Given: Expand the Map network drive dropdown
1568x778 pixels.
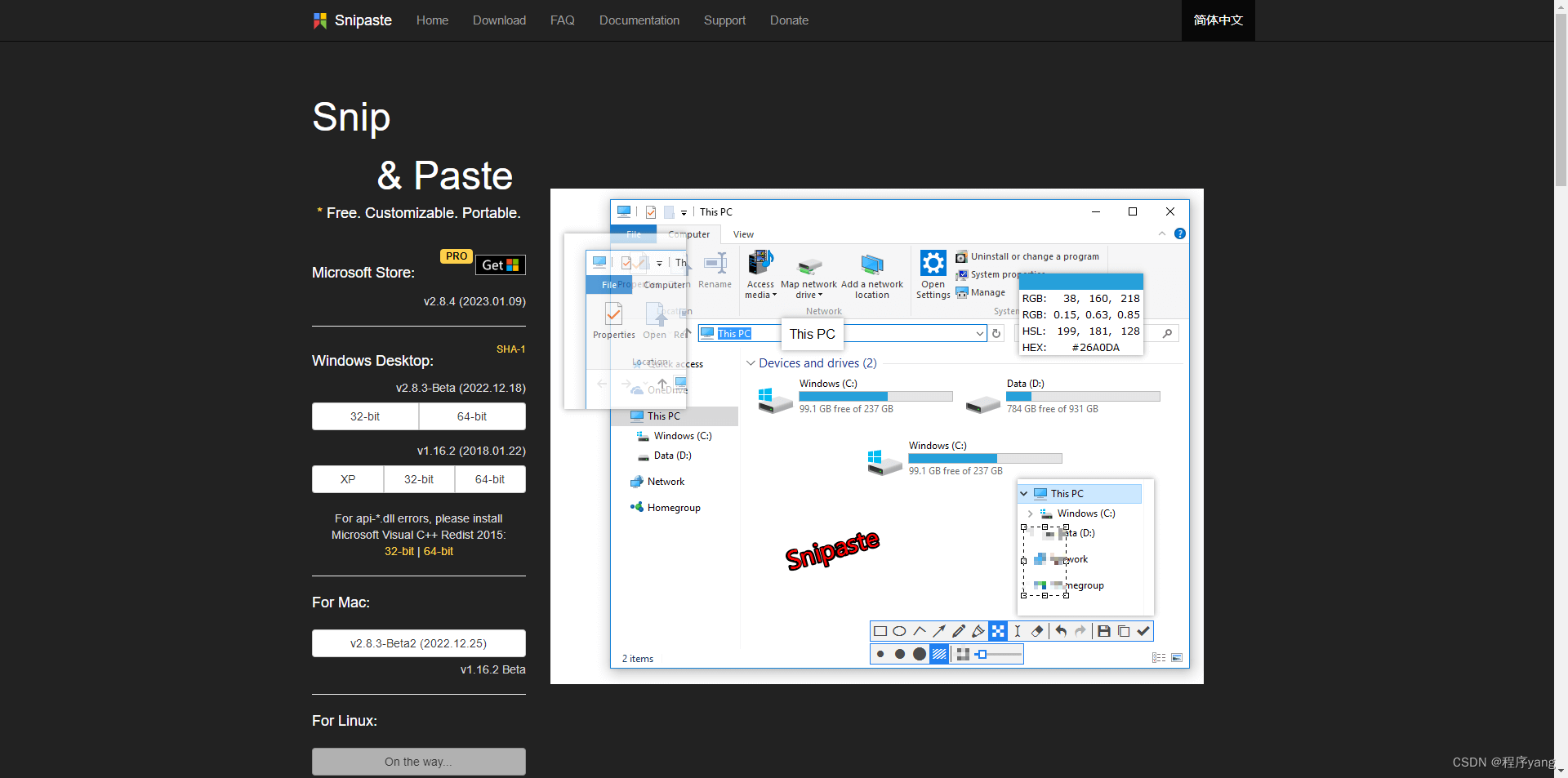Looking at the screenshot, I should pyautogui.click(x=808, y=279).
